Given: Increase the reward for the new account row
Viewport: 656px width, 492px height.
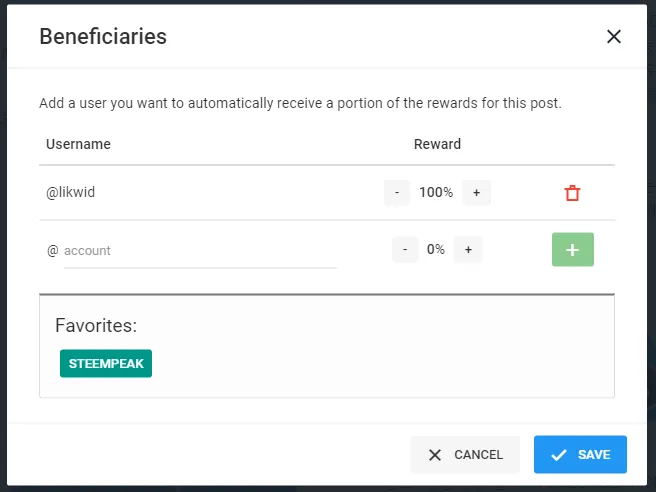Looking at the screenshot, I should [467, 250].
